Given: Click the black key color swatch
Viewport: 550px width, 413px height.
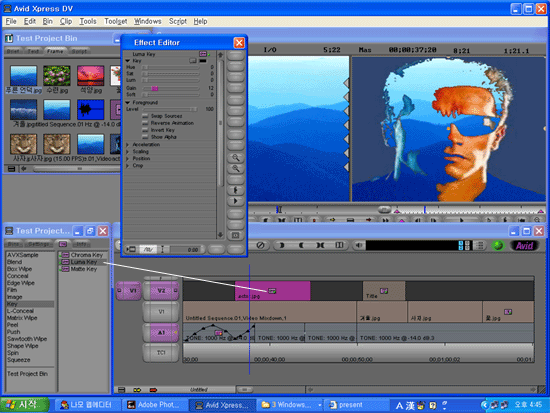Looking at the screenshot, I should [203, 61].
